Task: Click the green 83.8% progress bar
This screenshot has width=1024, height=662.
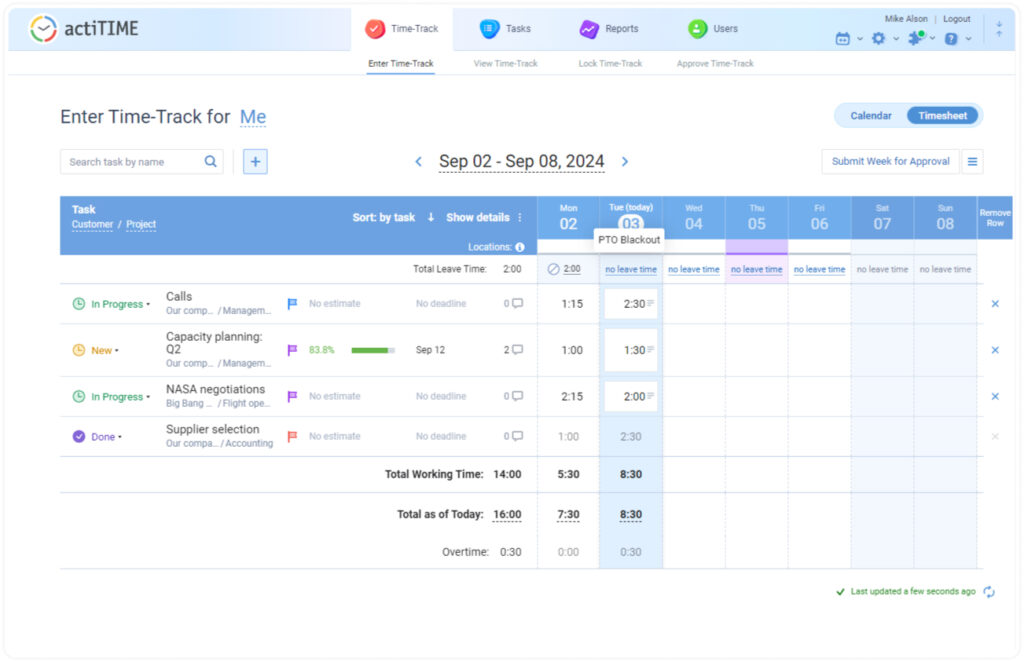Action: (372, 351)
